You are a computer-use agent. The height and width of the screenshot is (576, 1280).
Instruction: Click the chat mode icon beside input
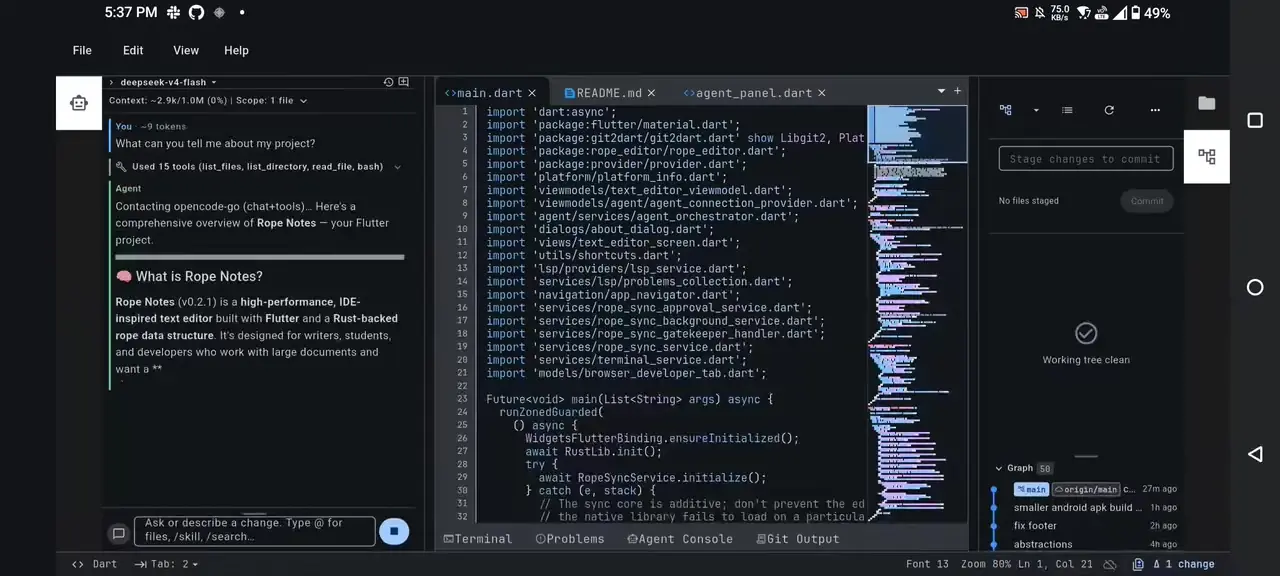click(118, 533)
